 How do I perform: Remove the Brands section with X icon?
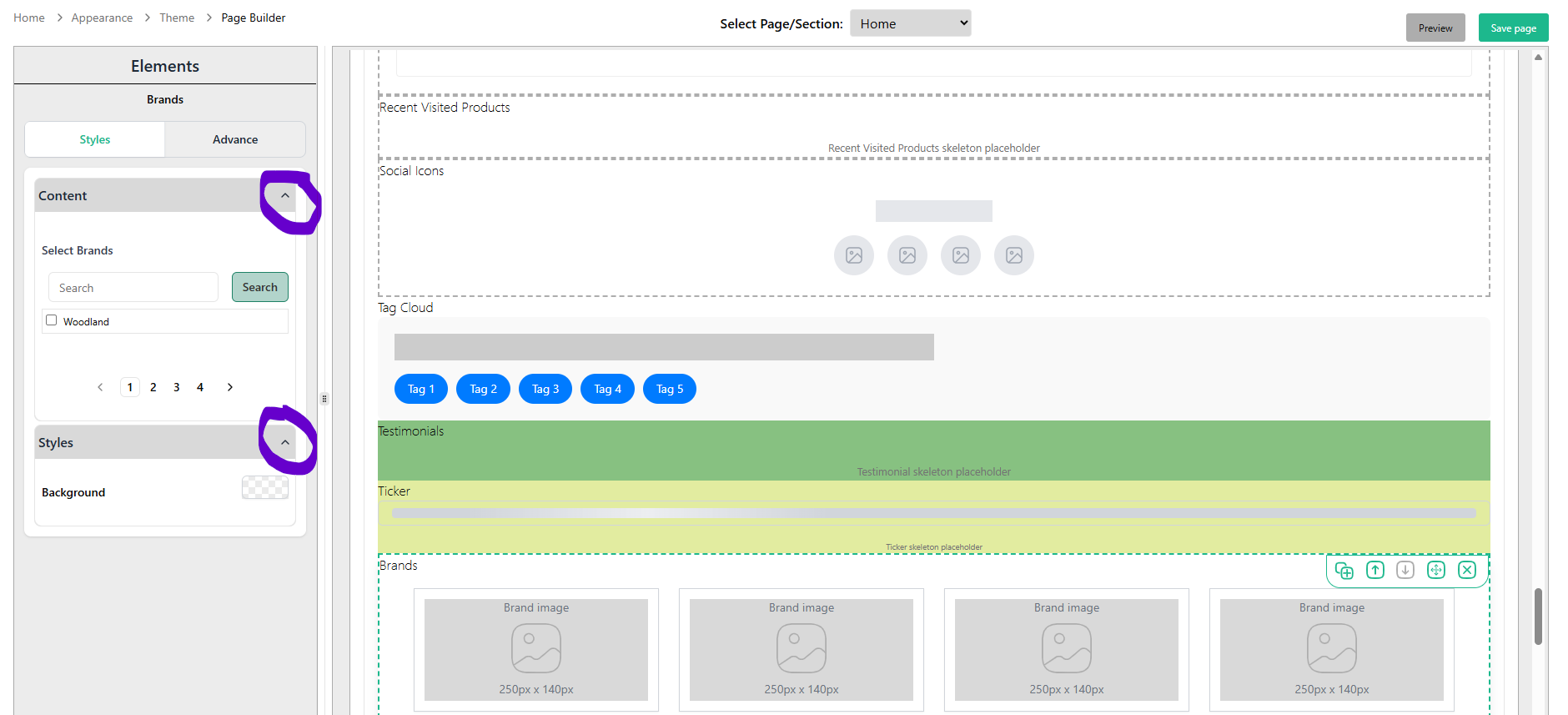(x=1467, y=570)
